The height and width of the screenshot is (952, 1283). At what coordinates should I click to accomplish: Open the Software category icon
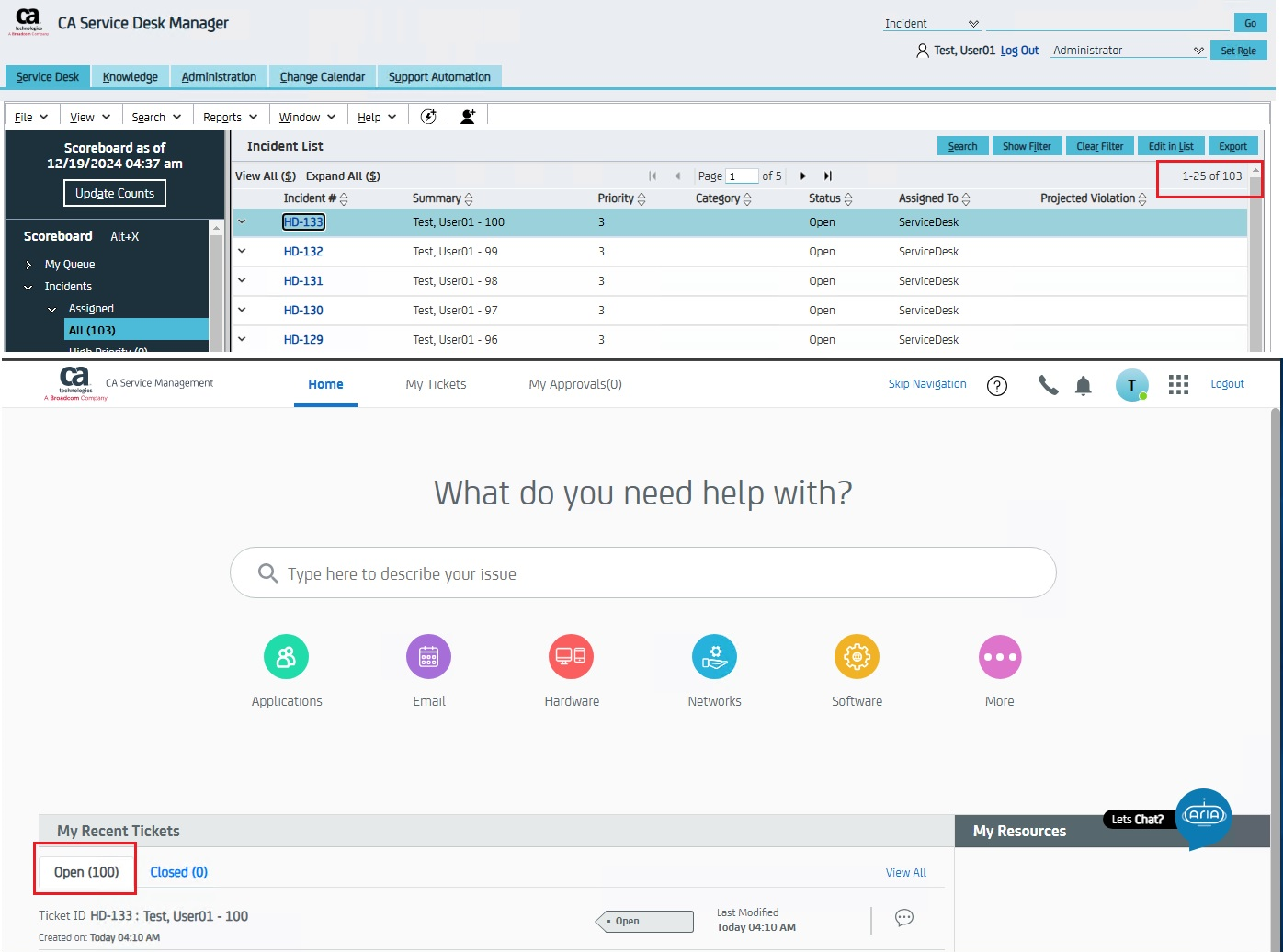857,657
